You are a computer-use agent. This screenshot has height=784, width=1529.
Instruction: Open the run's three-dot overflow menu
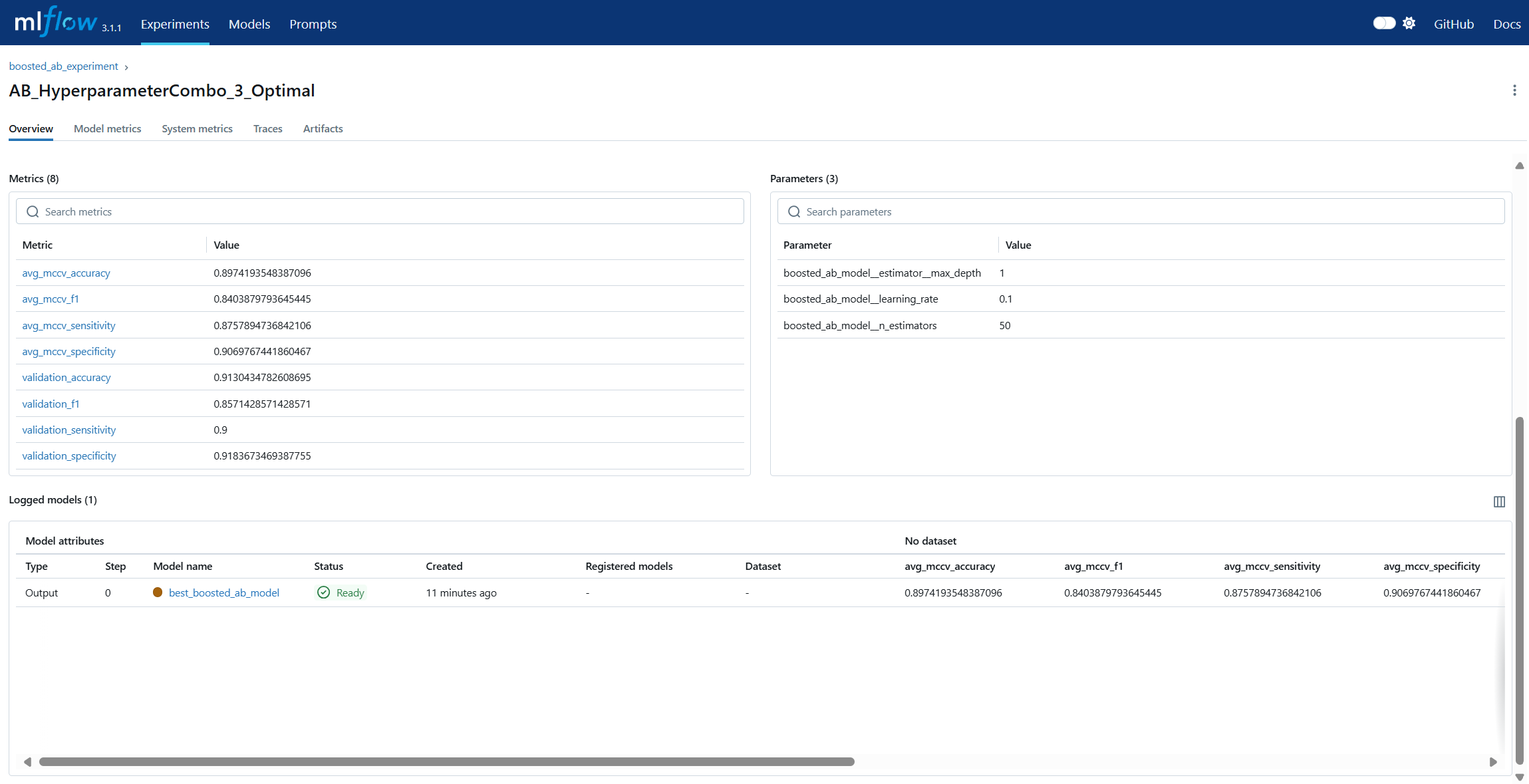click(x=1514, y=90)
